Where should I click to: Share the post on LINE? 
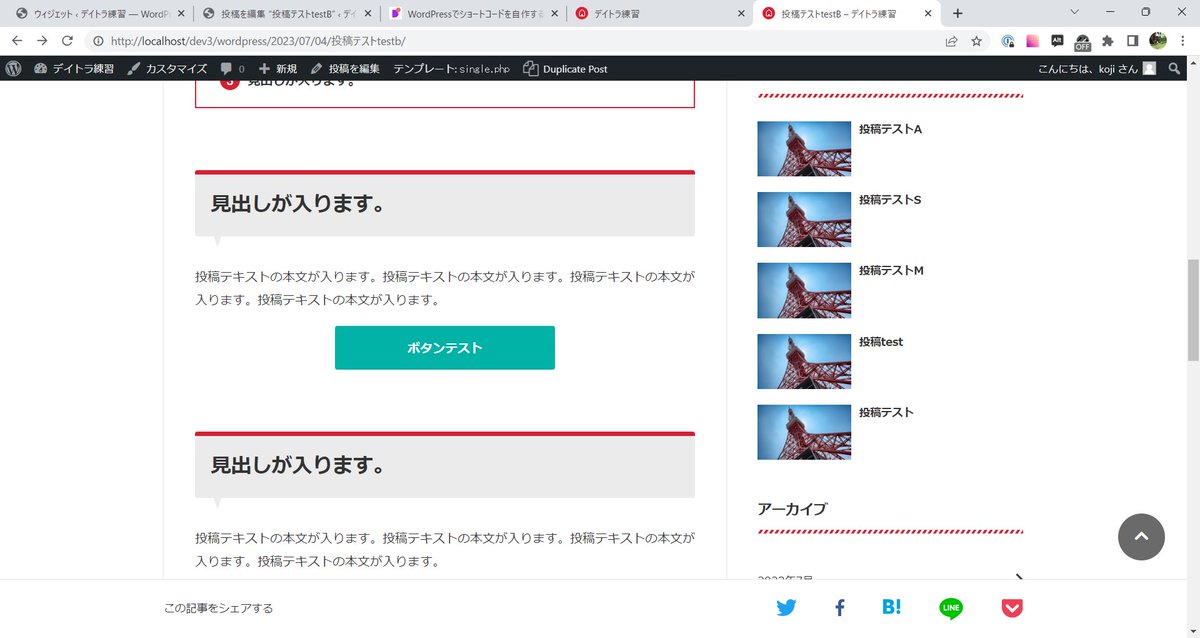[951, 608]
